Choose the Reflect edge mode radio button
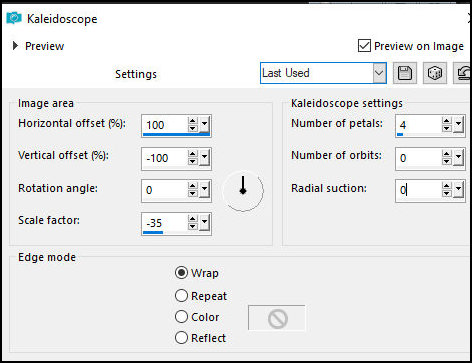Screen dimensions: 472x363 point(181,338)
